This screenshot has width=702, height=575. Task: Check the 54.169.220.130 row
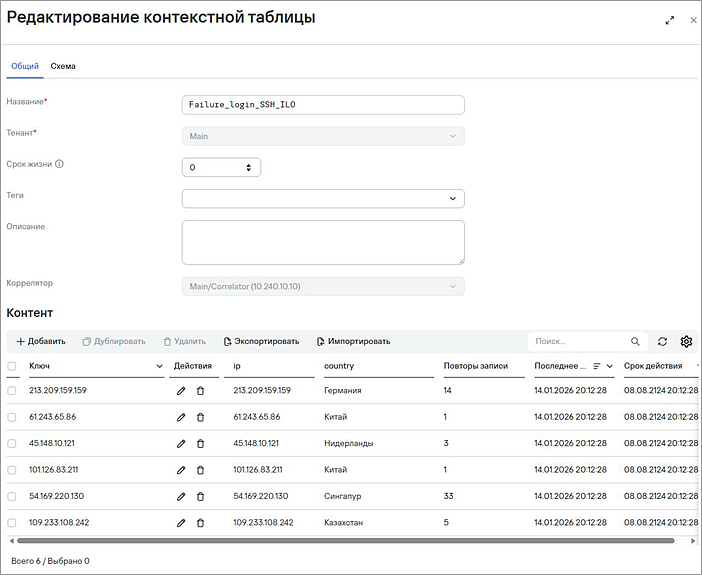pyautogui.click(x=12, y=497)
